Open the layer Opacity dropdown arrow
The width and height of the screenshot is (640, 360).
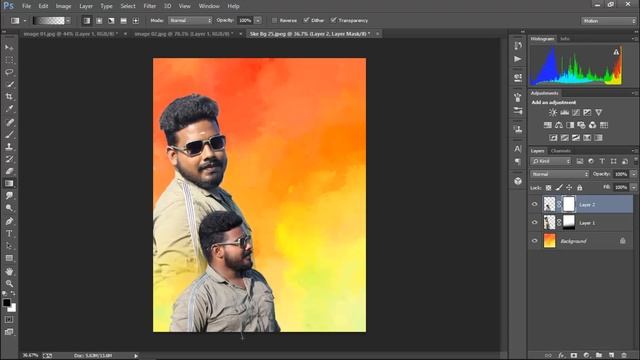pos(633,174)
